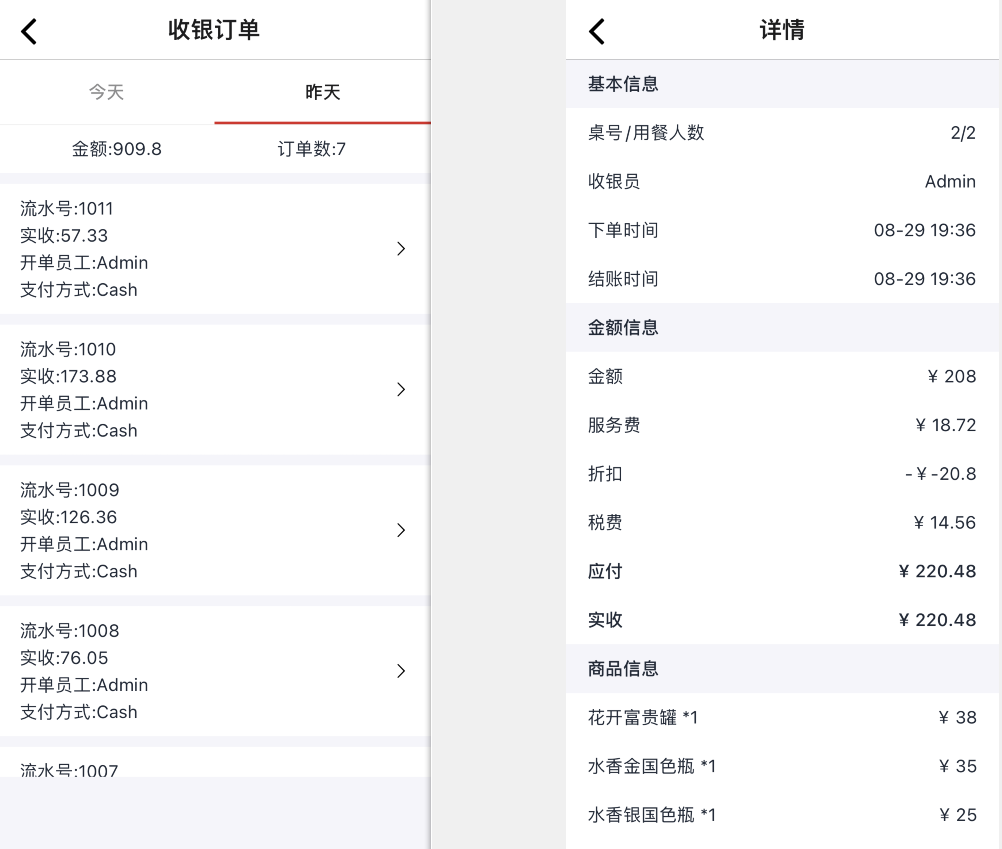The image size is (1002, 849).
Task: Click the chevron beside order 1008
Action: coord(401,671)
